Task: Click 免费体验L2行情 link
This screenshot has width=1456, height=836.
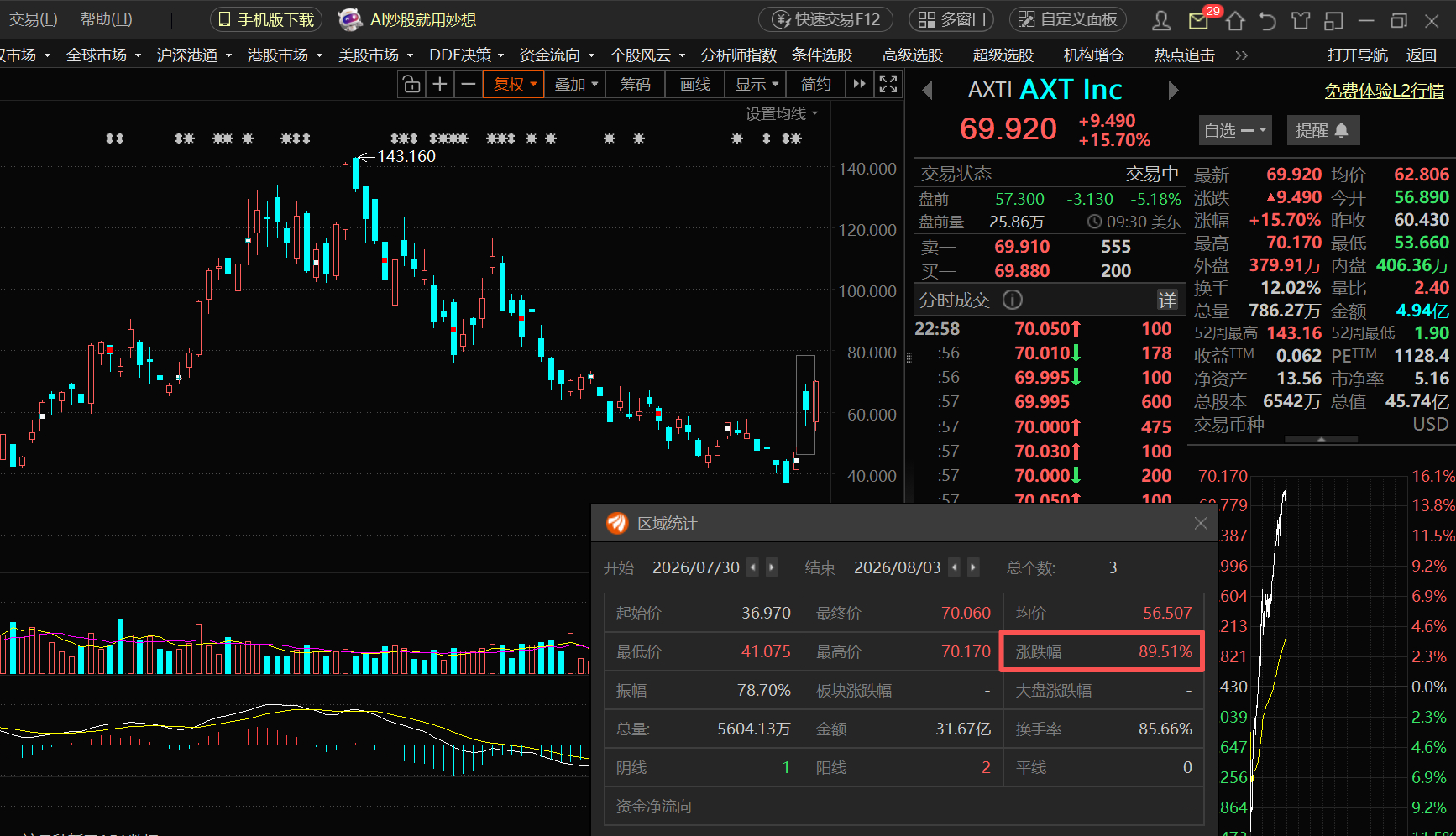Action: coord(1385,91)
